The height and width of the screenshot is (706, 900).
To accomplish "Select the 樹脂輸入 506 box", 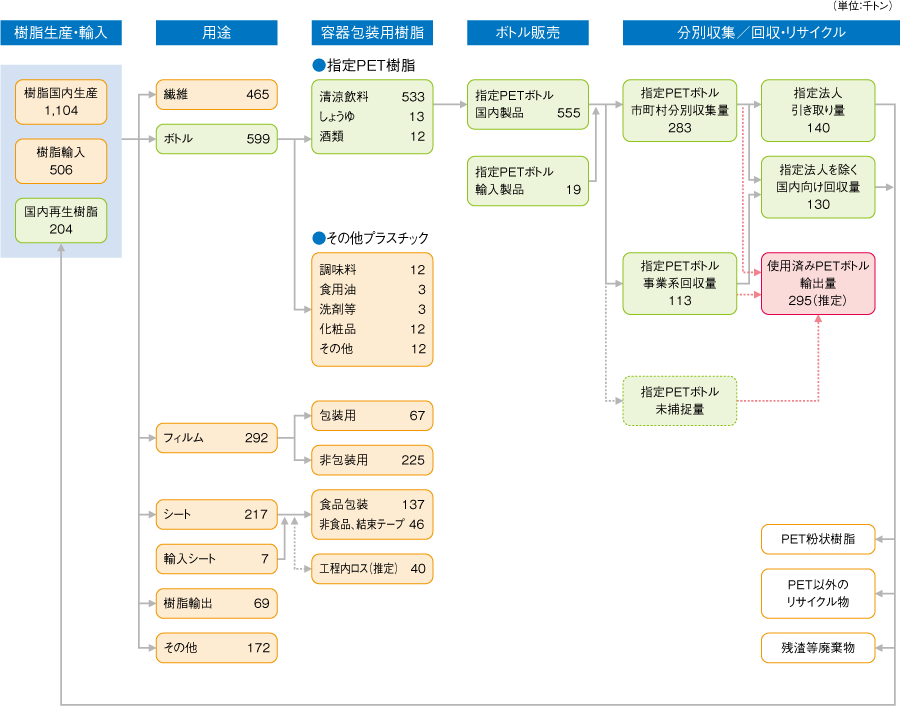I will pos(61,160).
